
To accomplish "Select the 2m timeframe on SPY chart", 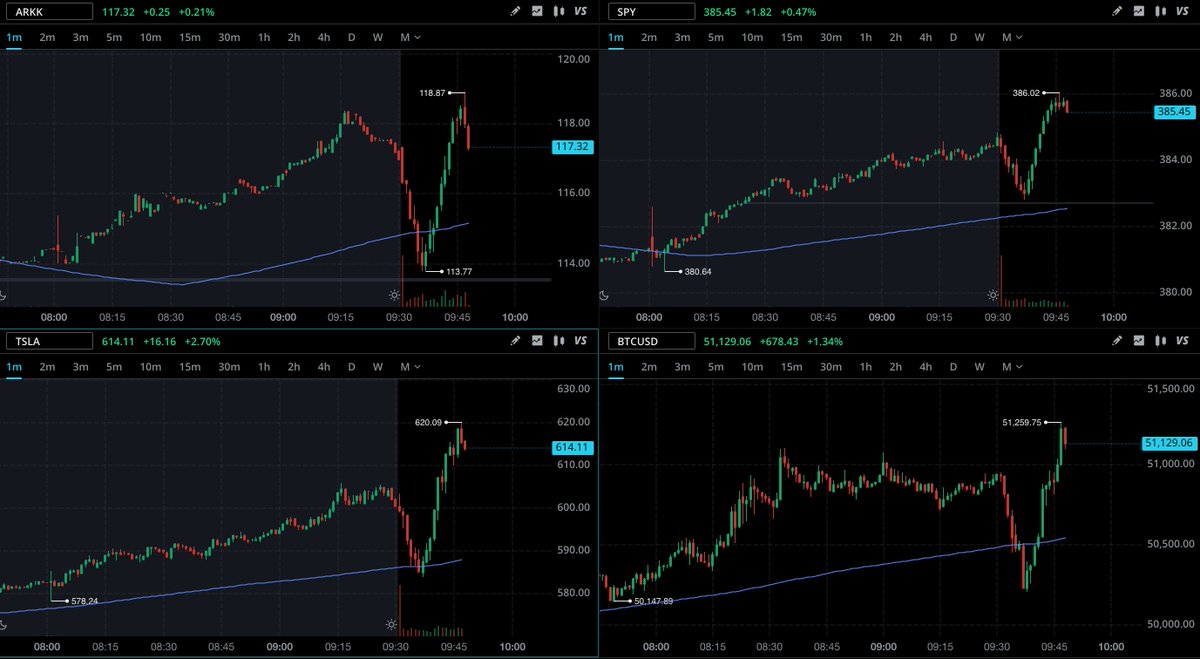I will [649, 37].
